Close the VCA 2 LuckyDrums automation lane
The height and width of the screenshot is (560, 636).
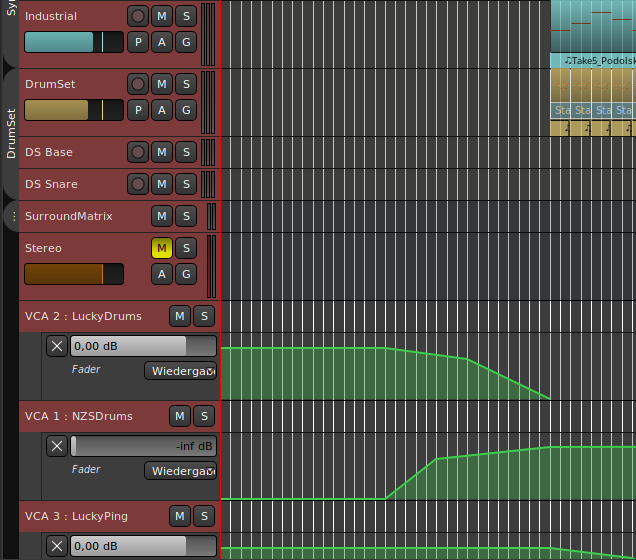click(x=57, y=346)
